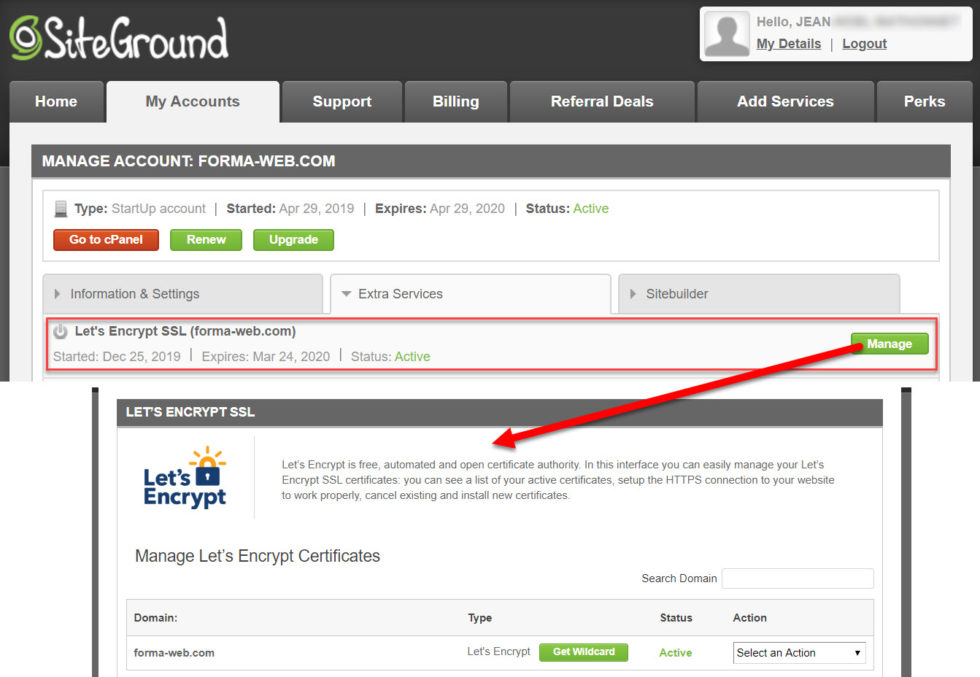
Task: Click the Let's Encrypt logo
Action: pyautogui.click(x=185, y=478)
